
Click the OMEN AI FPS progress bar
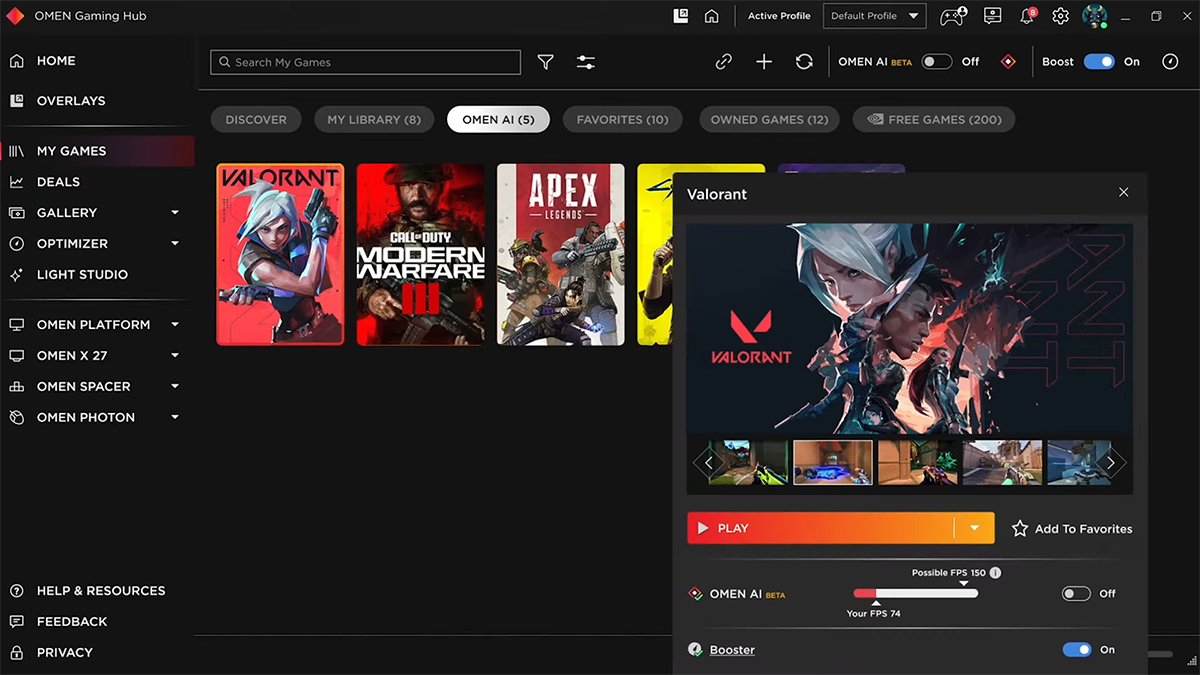point(915,594)
